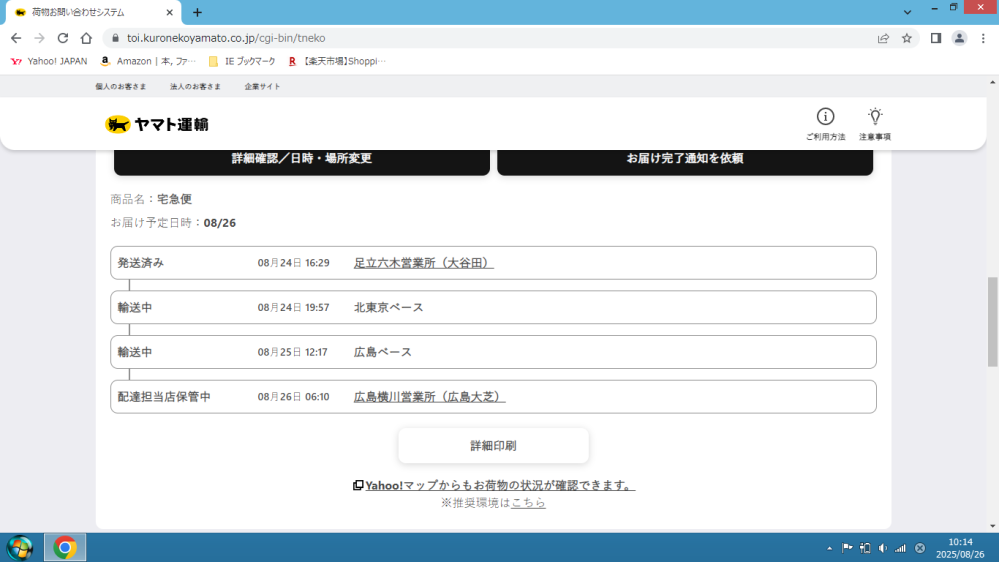Open 足立六木営業所(大谷田) link

[x=424, y=263]
